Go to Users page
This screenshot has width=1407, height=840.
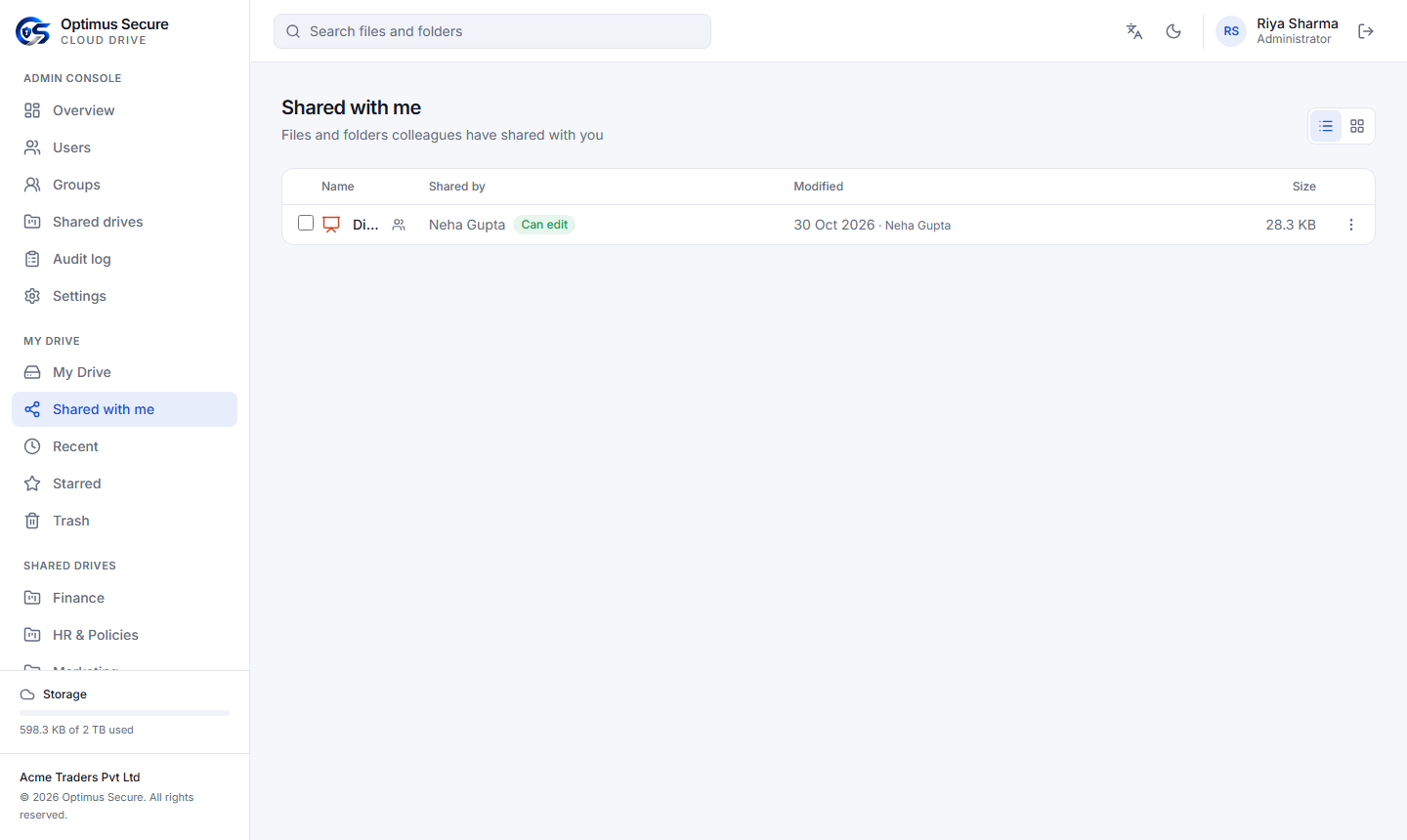pyautogui.click(x=125, y=147)
